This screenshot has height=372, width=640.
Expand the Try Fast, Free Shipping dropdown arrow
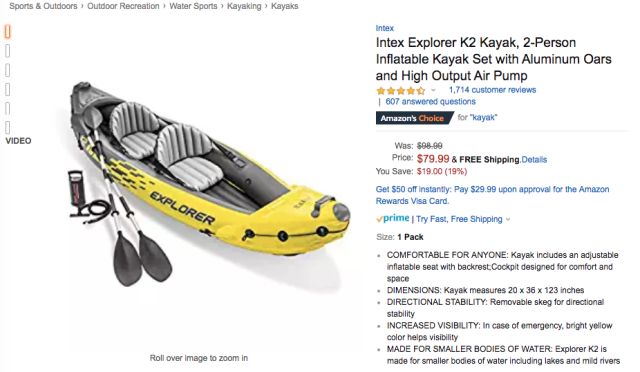coord(508,219)
